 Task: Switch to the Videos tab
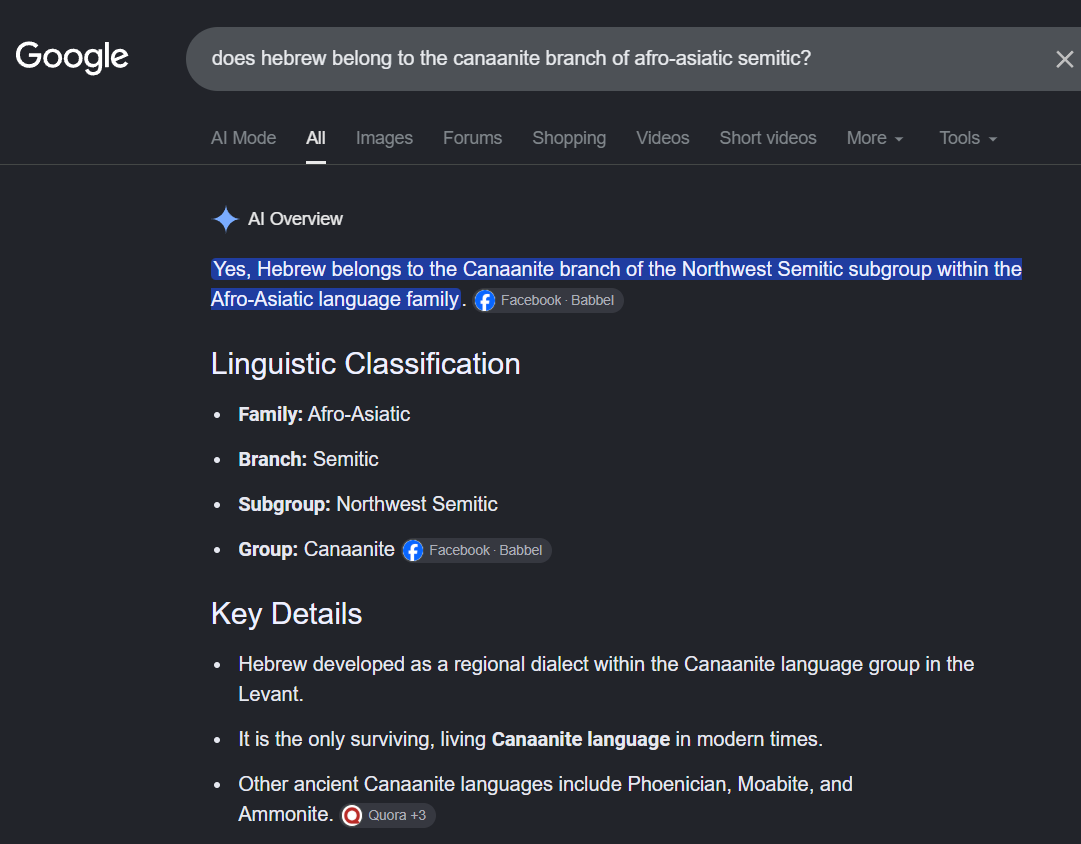click(663, 138)
